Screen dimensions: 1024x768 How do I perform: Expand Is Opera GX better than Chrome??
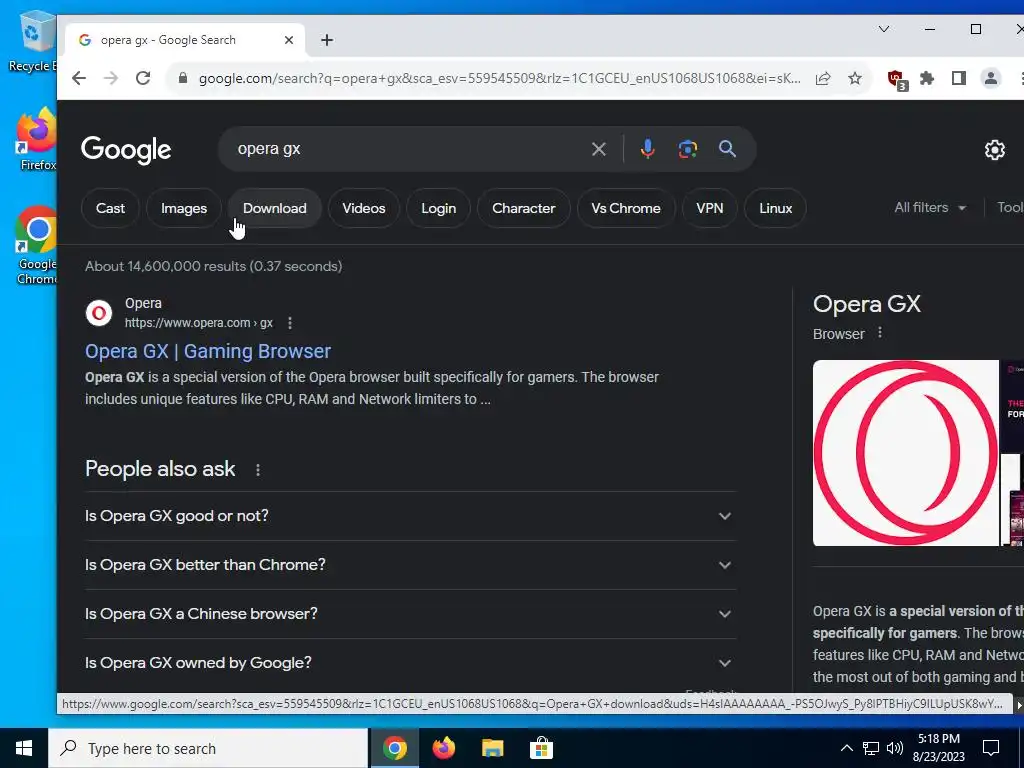click(x=410, y=565)
